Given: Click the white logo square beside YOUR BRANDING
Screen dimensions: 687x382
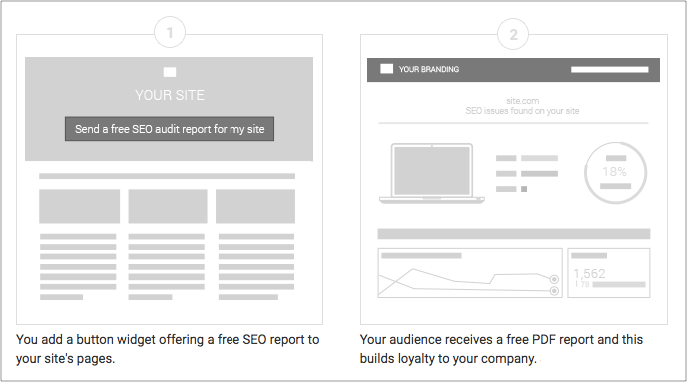Looking at the screenshot, I should pos(386,69).
